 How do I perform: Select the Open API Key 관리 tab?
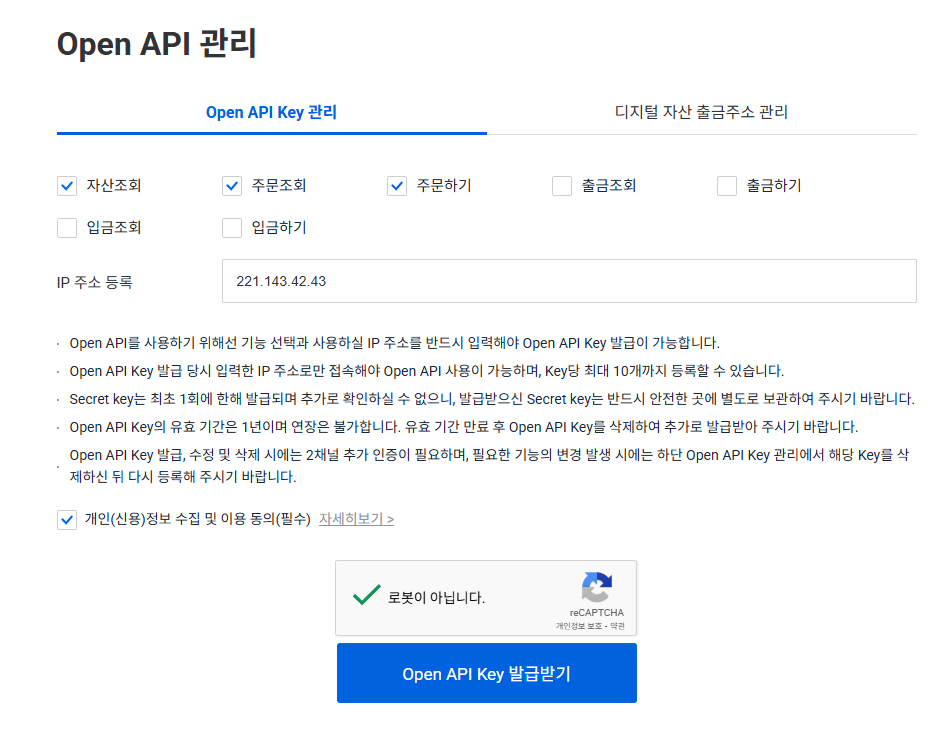pyautogui.click(x=271, y=112)
